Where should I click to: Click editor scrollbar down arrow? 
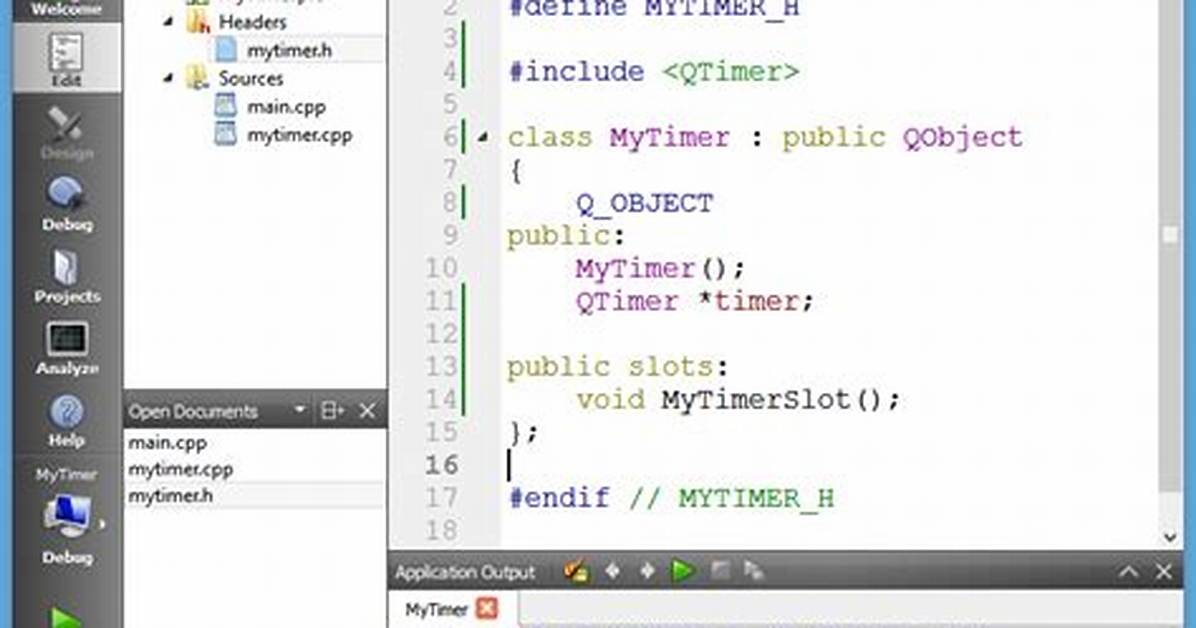(1170, 537)
